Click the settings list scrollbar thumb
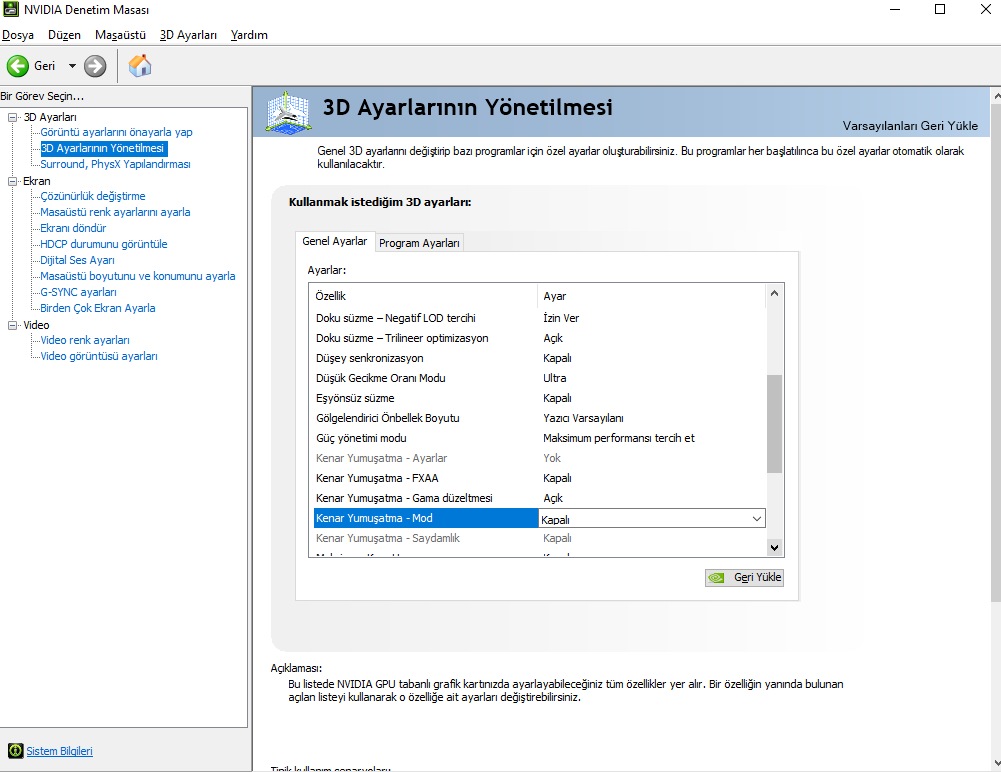 tap(774, 424)
